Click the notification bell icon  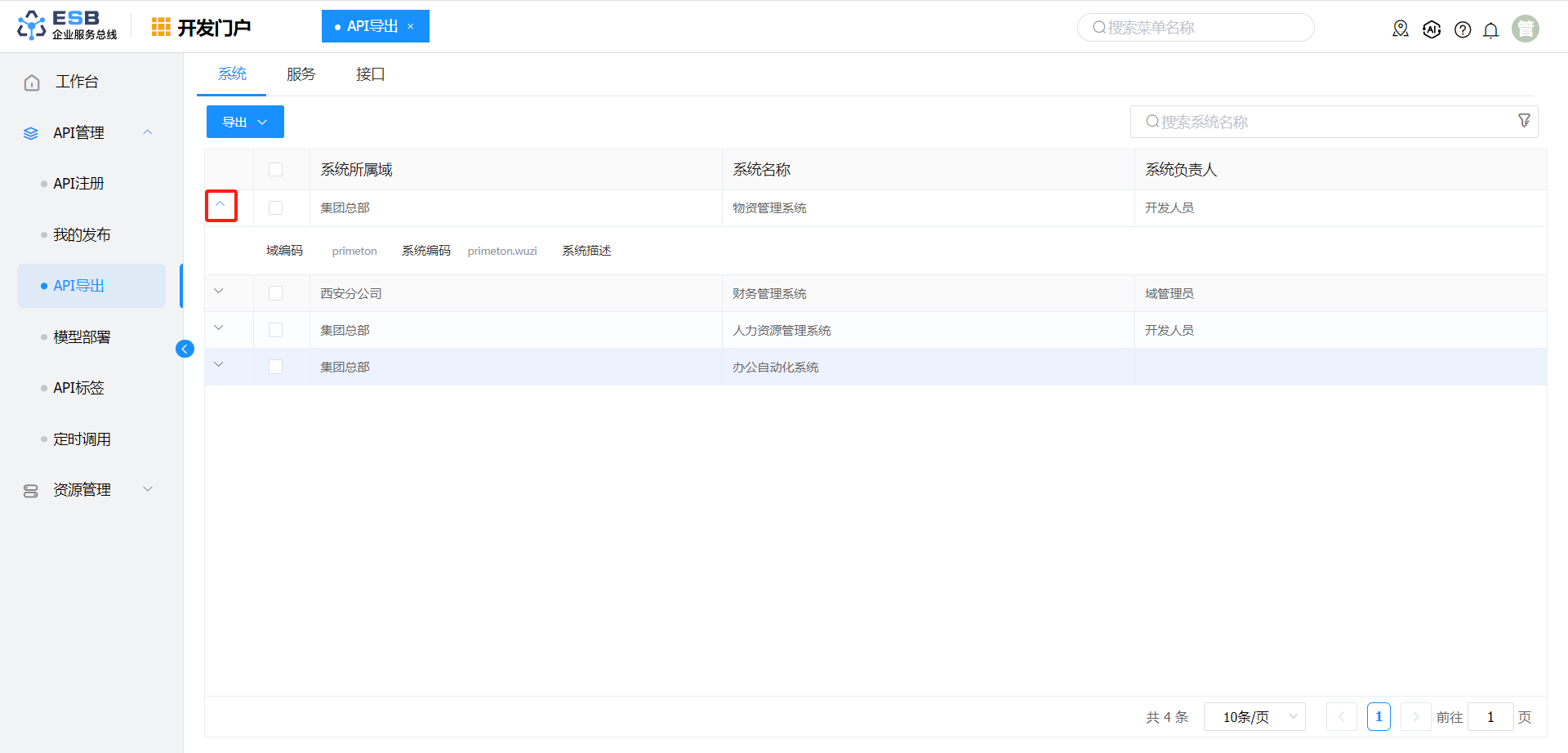coord(1490,30)
